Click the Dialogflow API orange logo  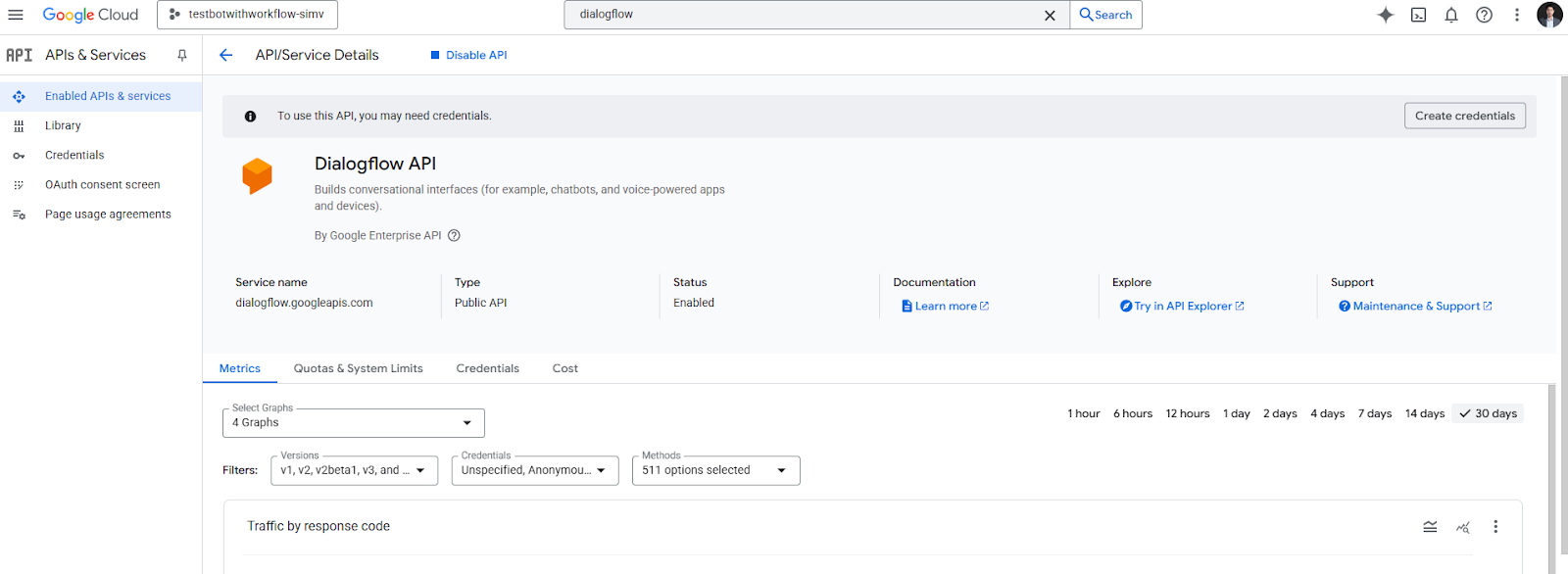pyautogui.click(x=257, y=176)
